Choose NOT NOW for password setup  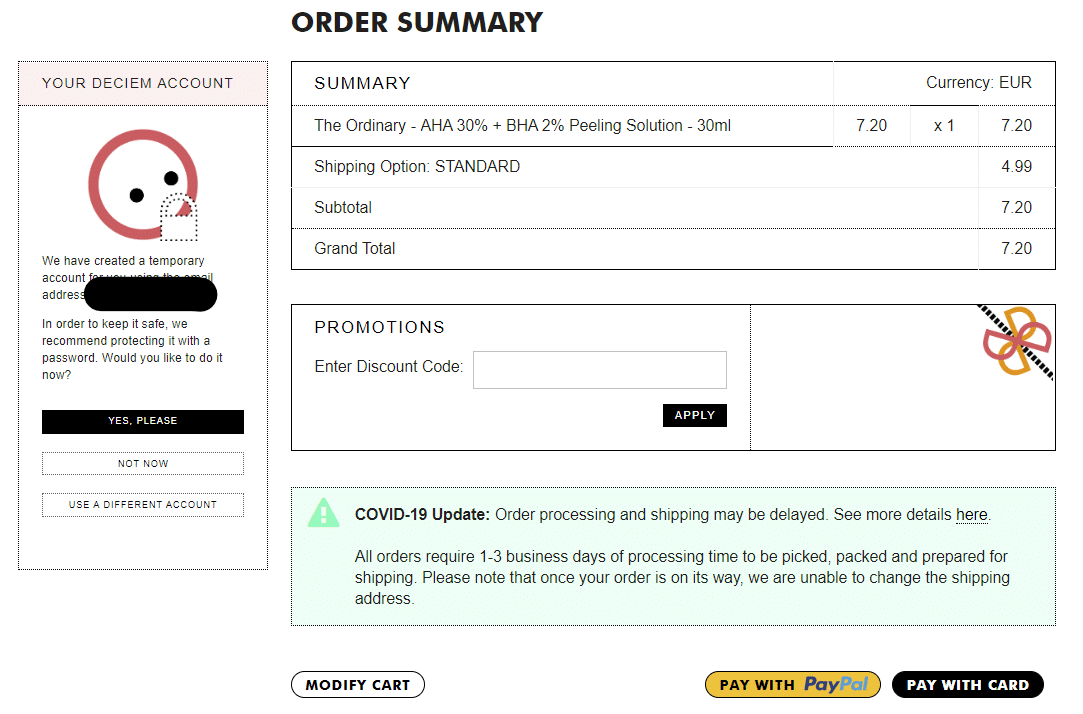[143, 464]
